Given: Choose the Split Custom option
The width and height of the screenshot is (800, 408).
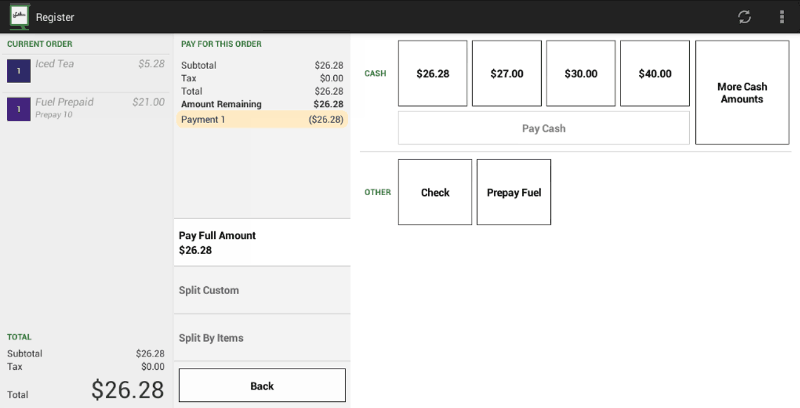Looking at the screenshot, I should tap(262, 290).
